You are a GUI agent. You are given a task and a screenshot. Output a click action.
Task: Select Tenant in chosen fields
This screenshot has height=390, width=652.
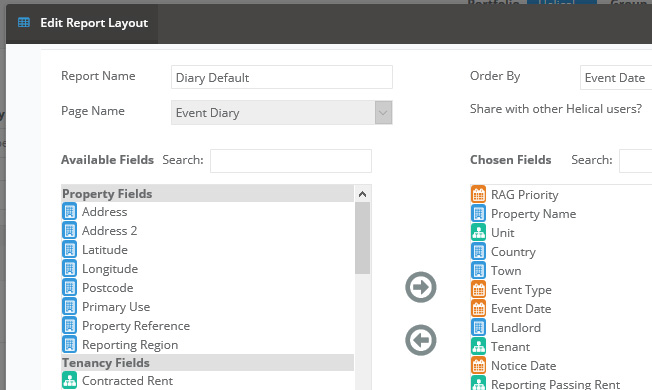pos(511,347)
